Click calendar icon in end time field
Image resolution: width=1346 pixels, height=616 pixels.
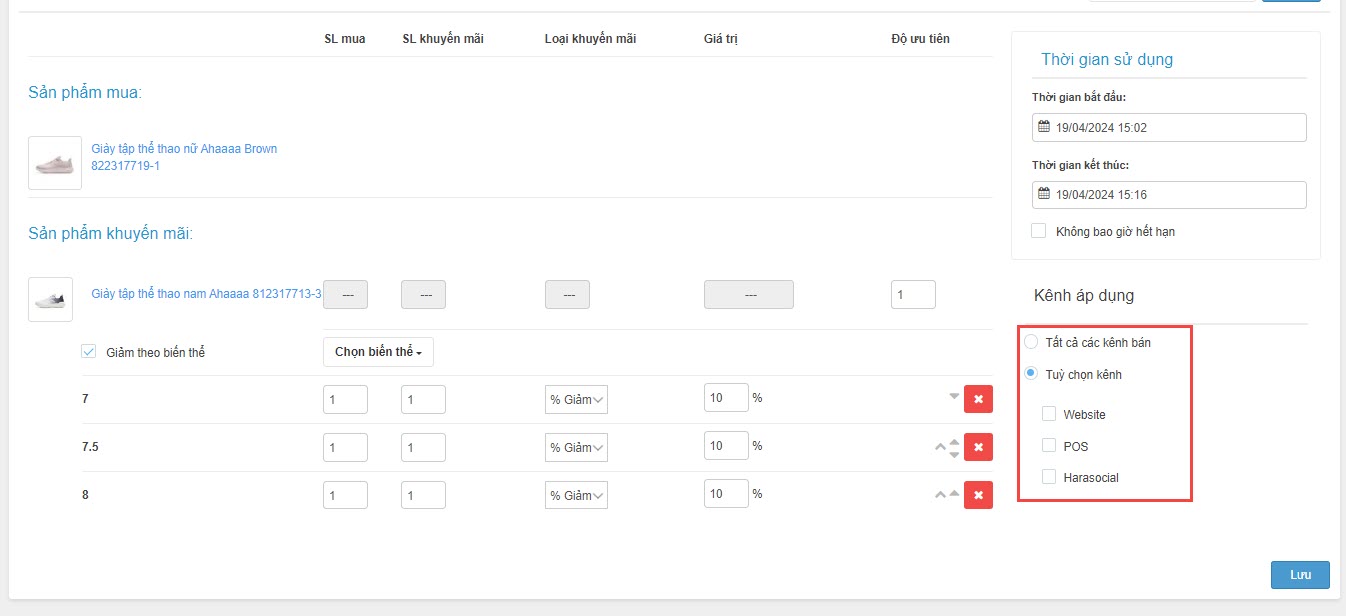[x=1044, y=194]
